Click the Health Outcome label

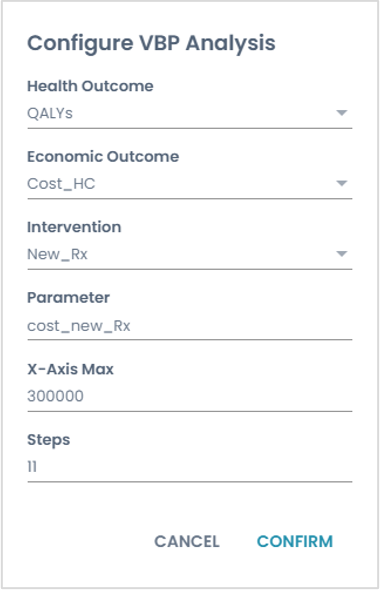click(90, 86)
